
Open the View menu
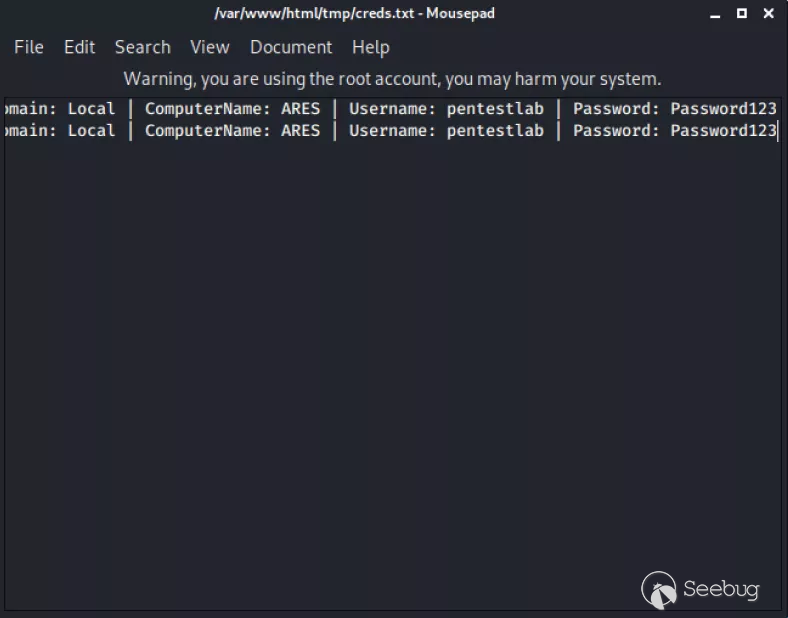pos(210,47)
